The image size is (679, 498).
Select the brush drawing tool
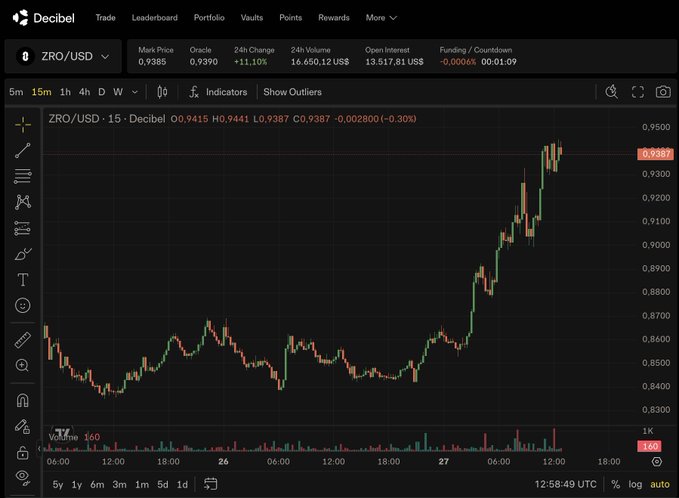[x=23, y=254]
